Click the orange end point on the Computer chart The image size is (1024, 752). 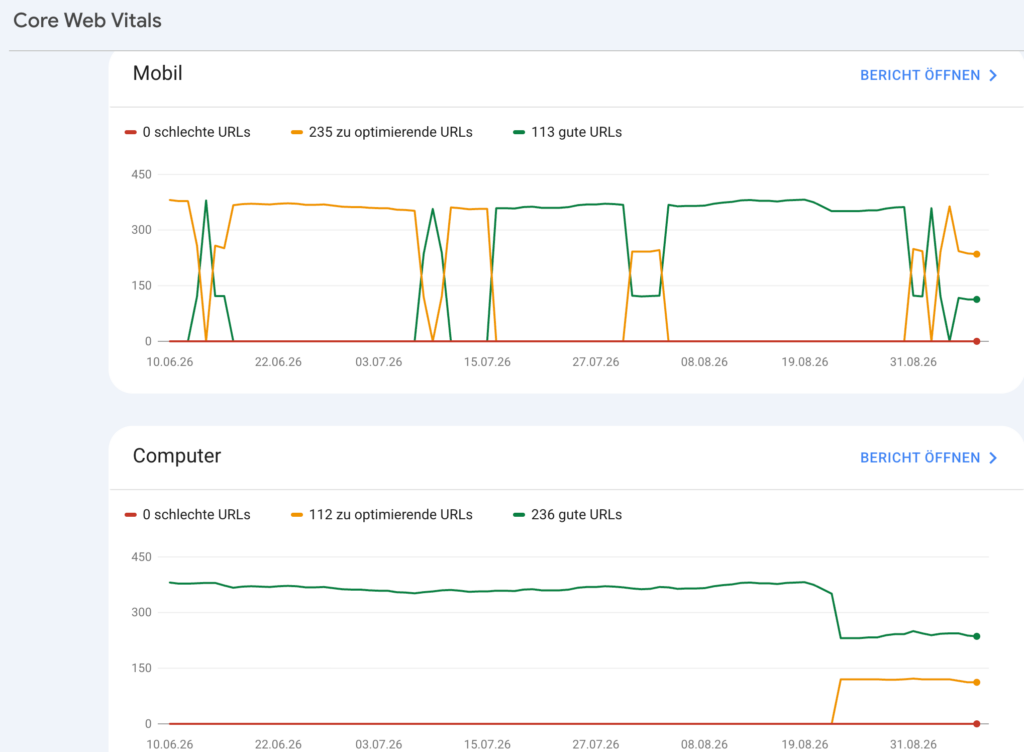977,683
